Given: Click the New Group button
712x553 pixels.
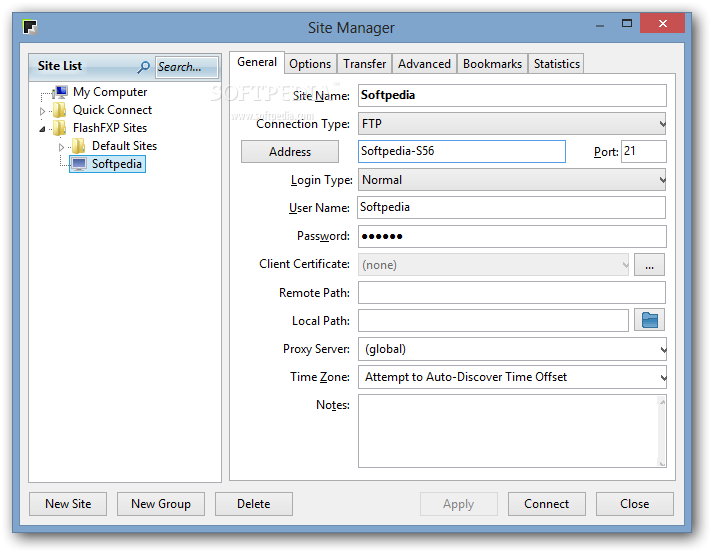Looking at the screenshot, I should click(161, 504).
